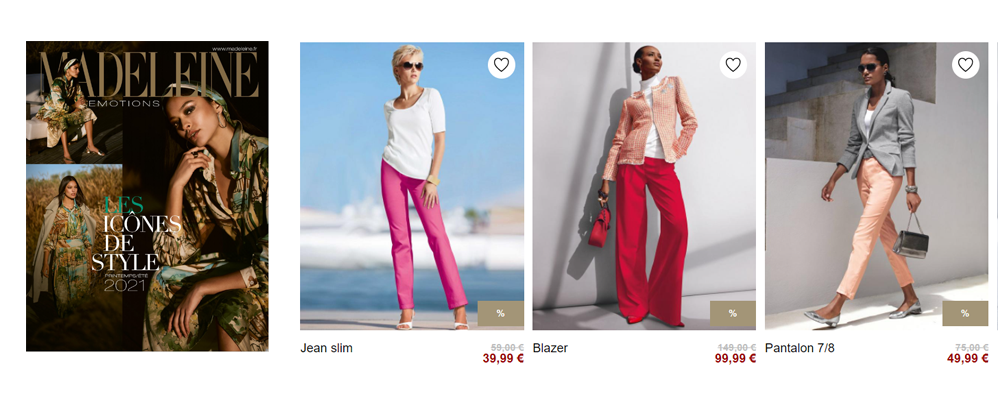Toggle heart icon on Pantalon 7/8
The image size is (1000, 400).
(966, 65)
